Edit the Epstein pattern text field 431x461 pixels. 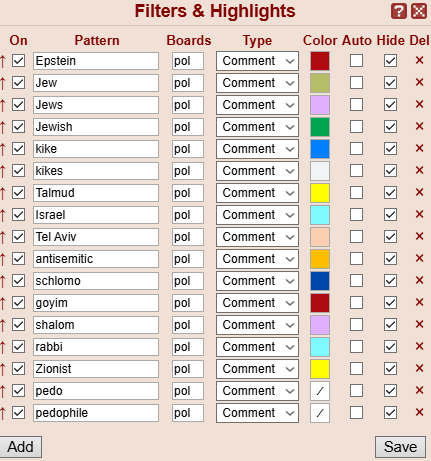(96, 61)
